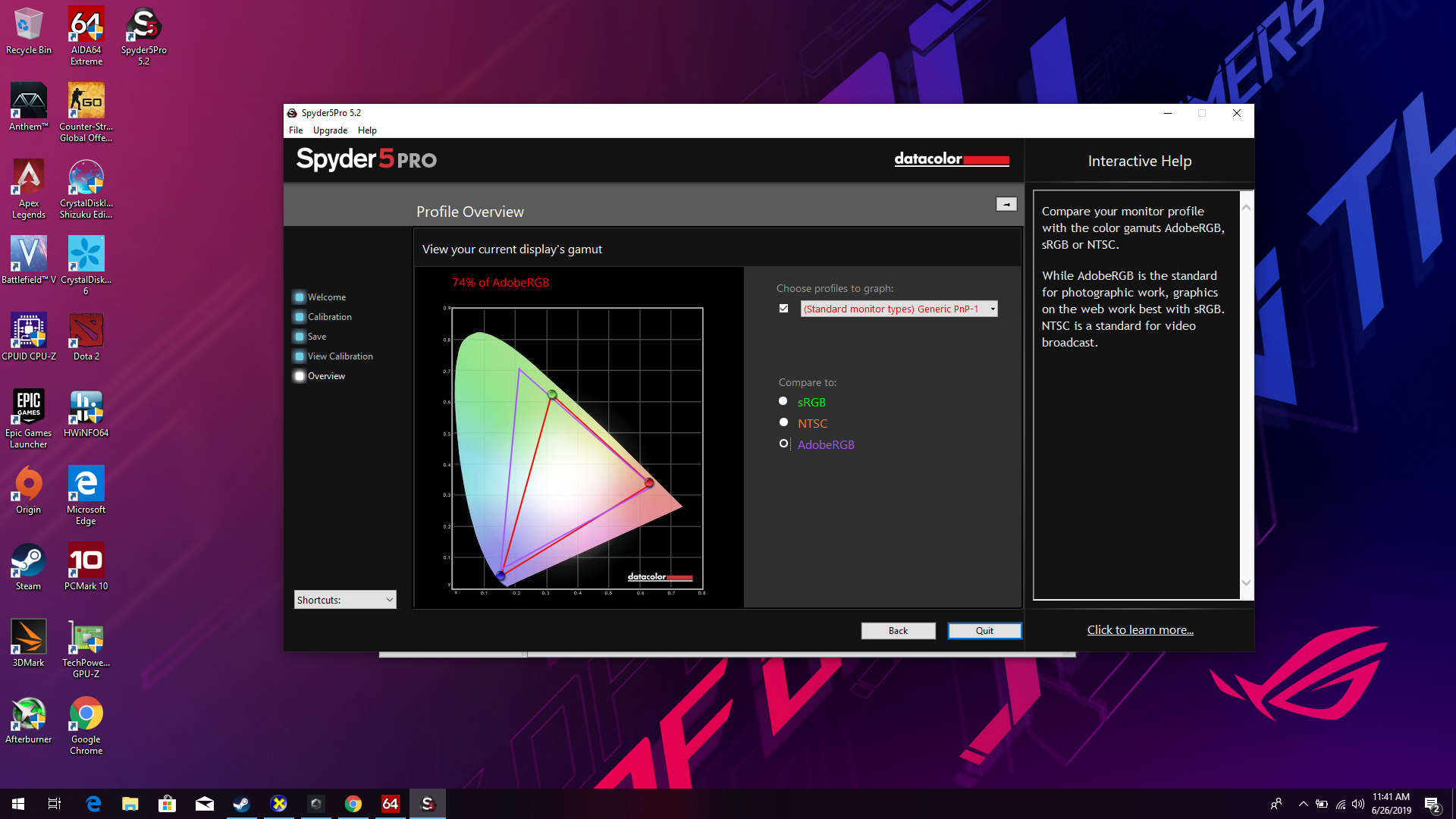
Task: Click the gamut chart red primary point
Action: (649, 482)
